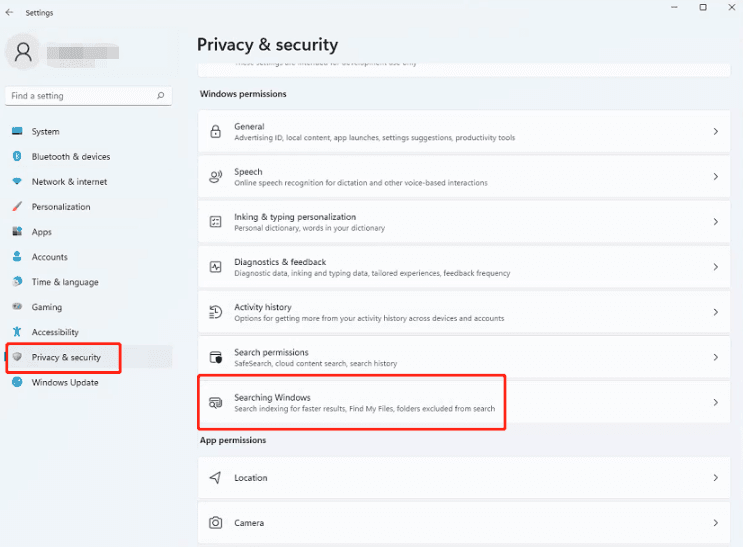Click the Location arrow icon
This screenshot has width=743, height=547.
tap(216, 477)
